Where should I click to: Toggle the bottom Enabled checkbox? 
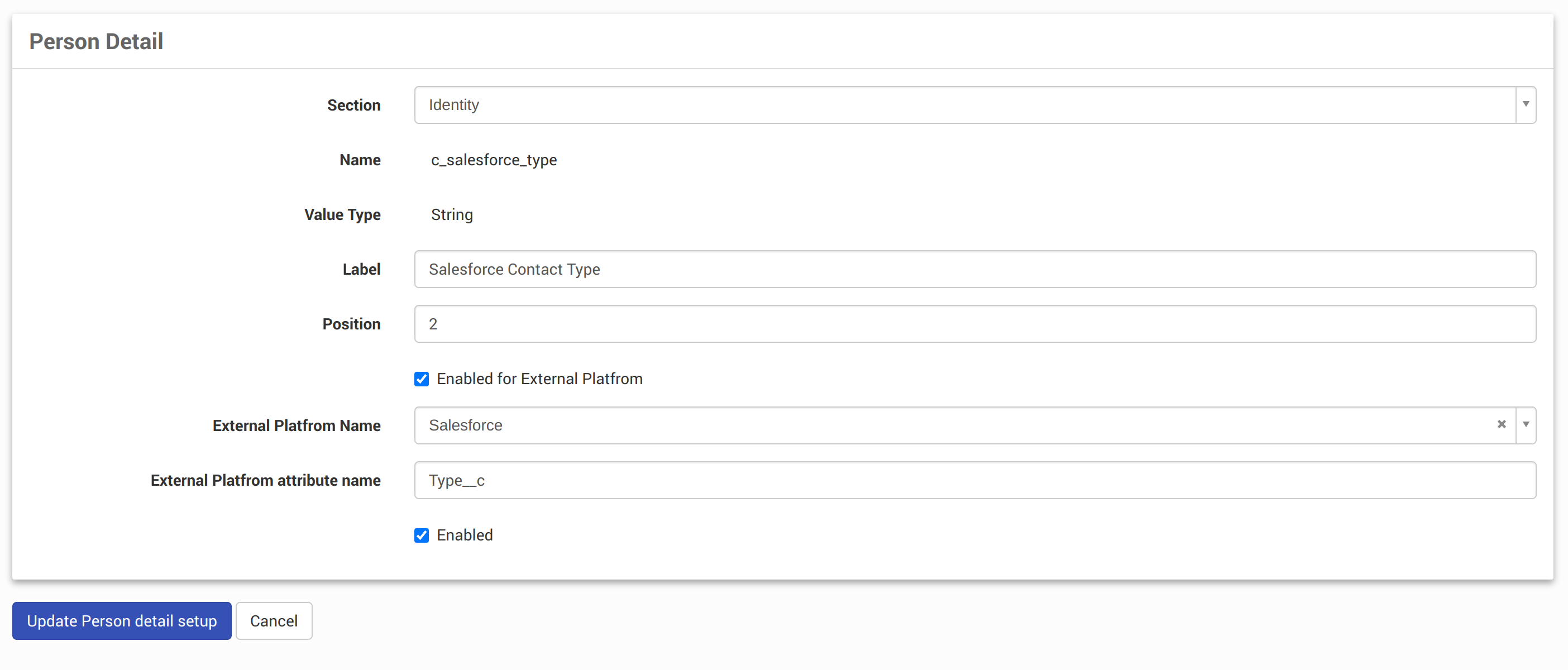click(x=421, y=535)
